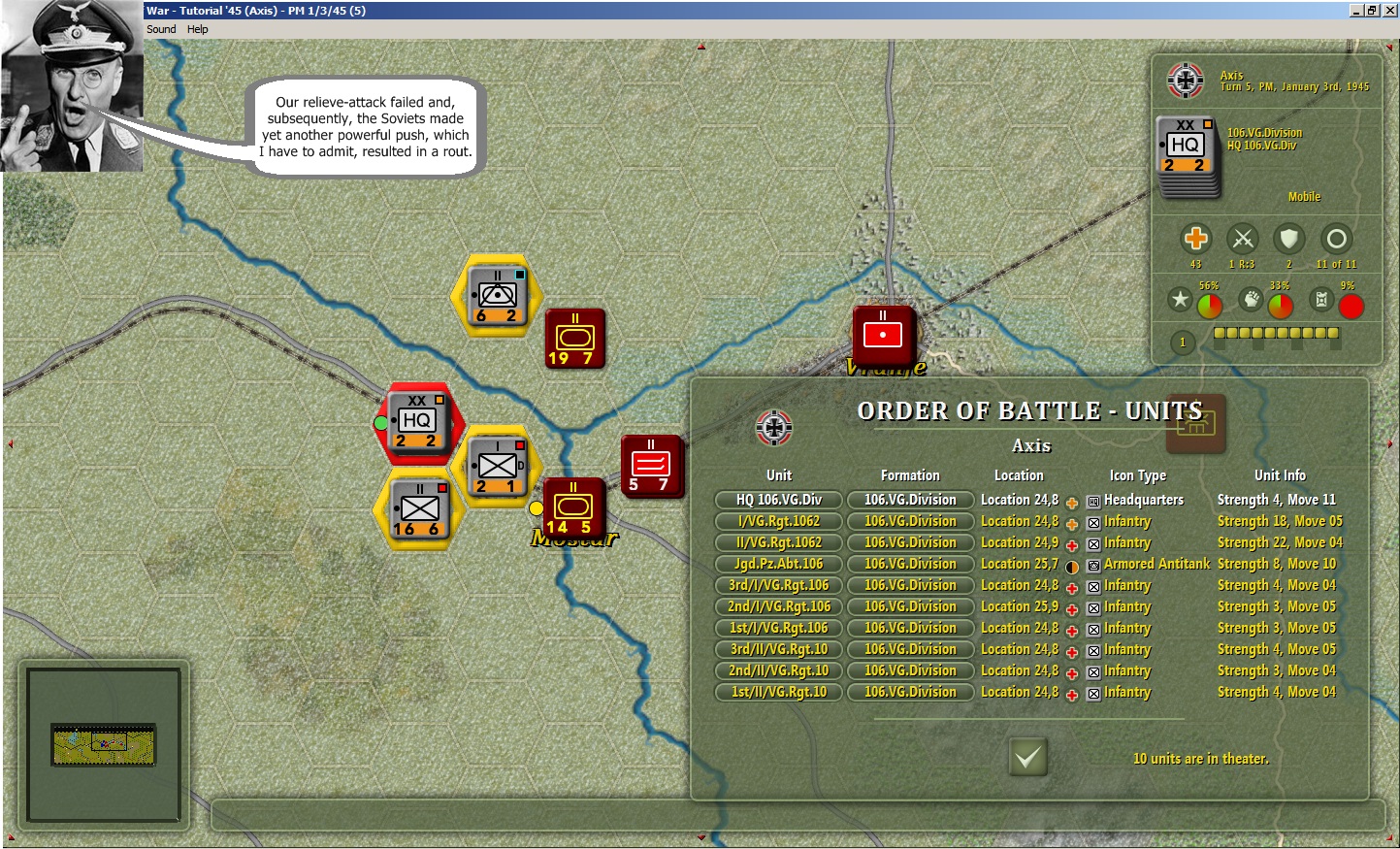Click the "10 units are in theater." text

1201,759
